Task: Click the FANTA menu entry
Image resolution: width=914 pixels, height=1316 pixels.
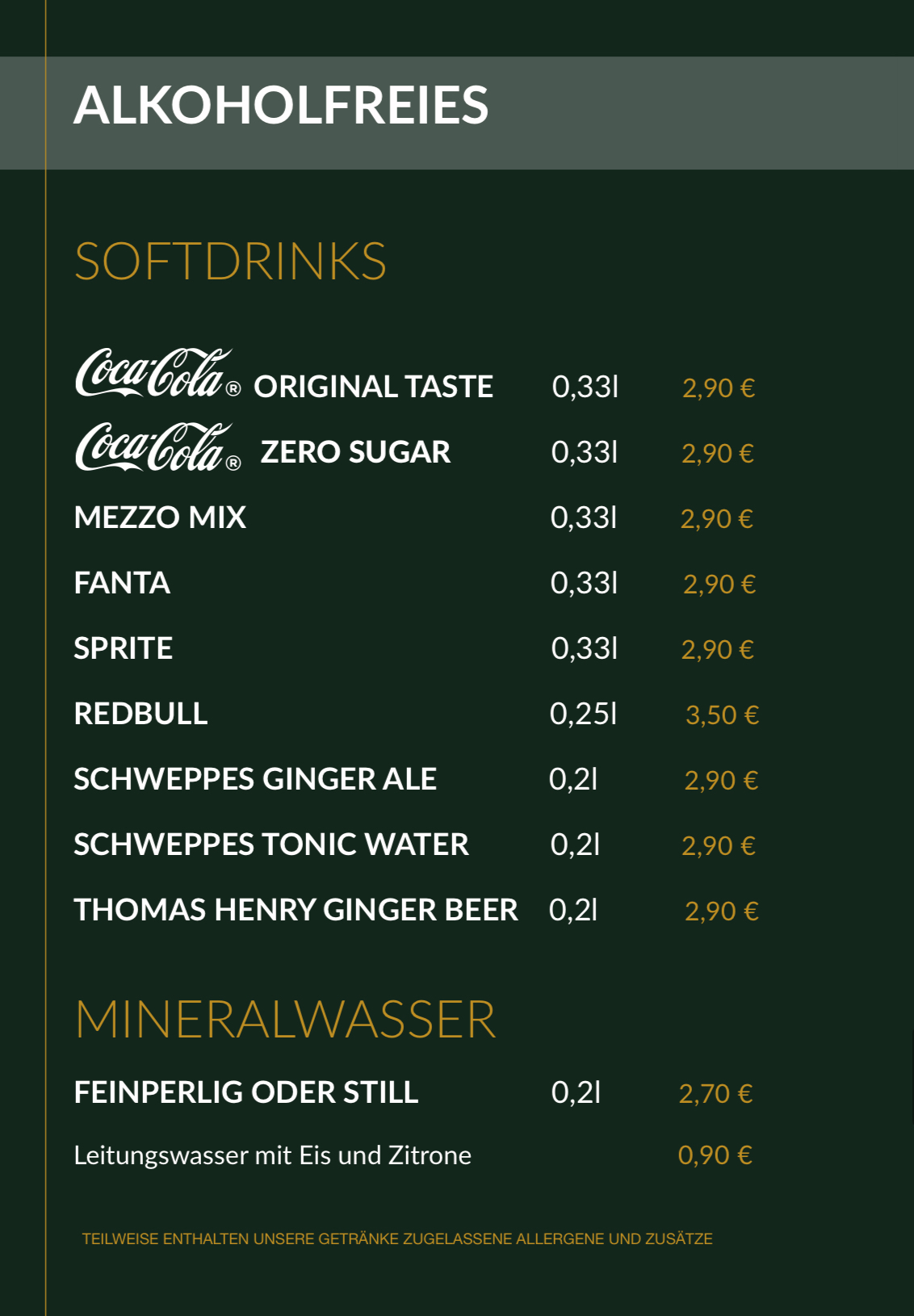Action: 122,583
